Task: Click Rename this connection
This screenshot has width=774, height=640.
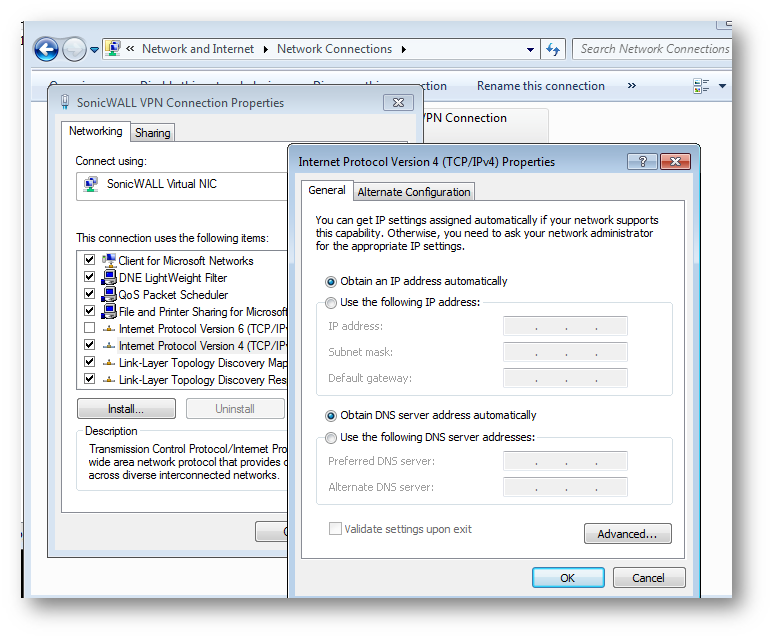Action: (541, 86)
